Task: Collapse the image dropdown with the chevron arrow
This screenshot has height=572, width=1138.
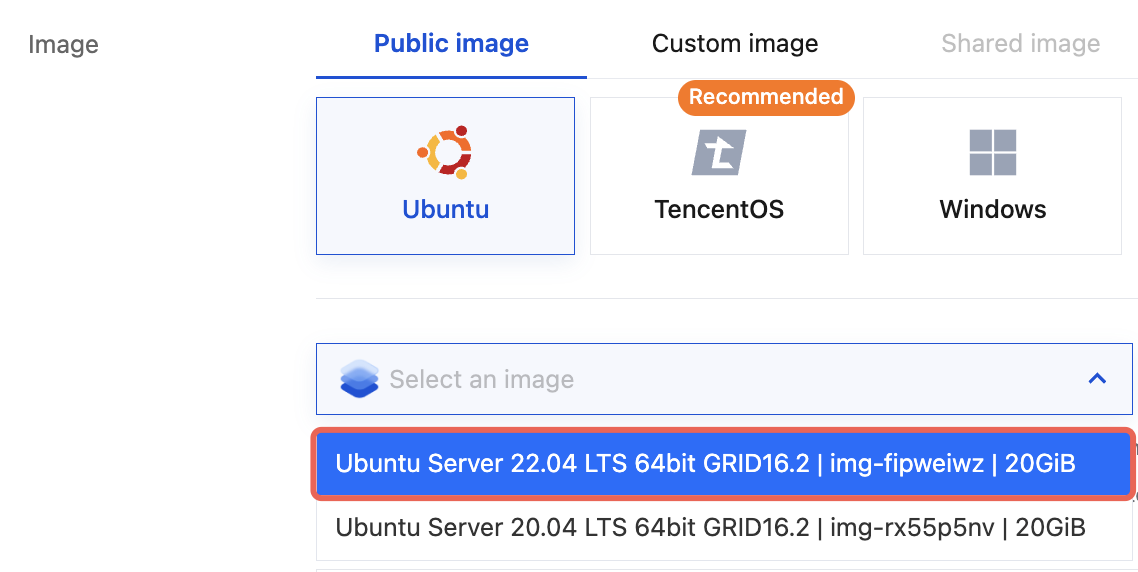Action: click(1097, 379)
